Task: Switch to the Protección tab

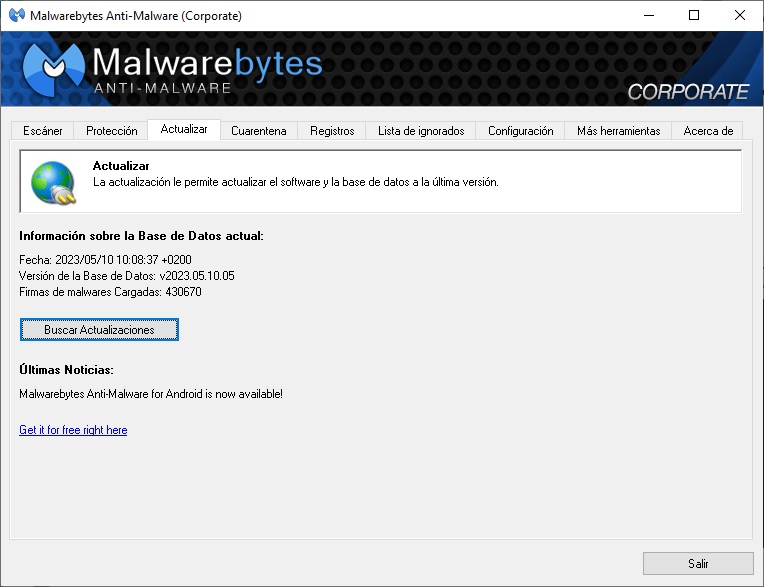Action: 112,131
